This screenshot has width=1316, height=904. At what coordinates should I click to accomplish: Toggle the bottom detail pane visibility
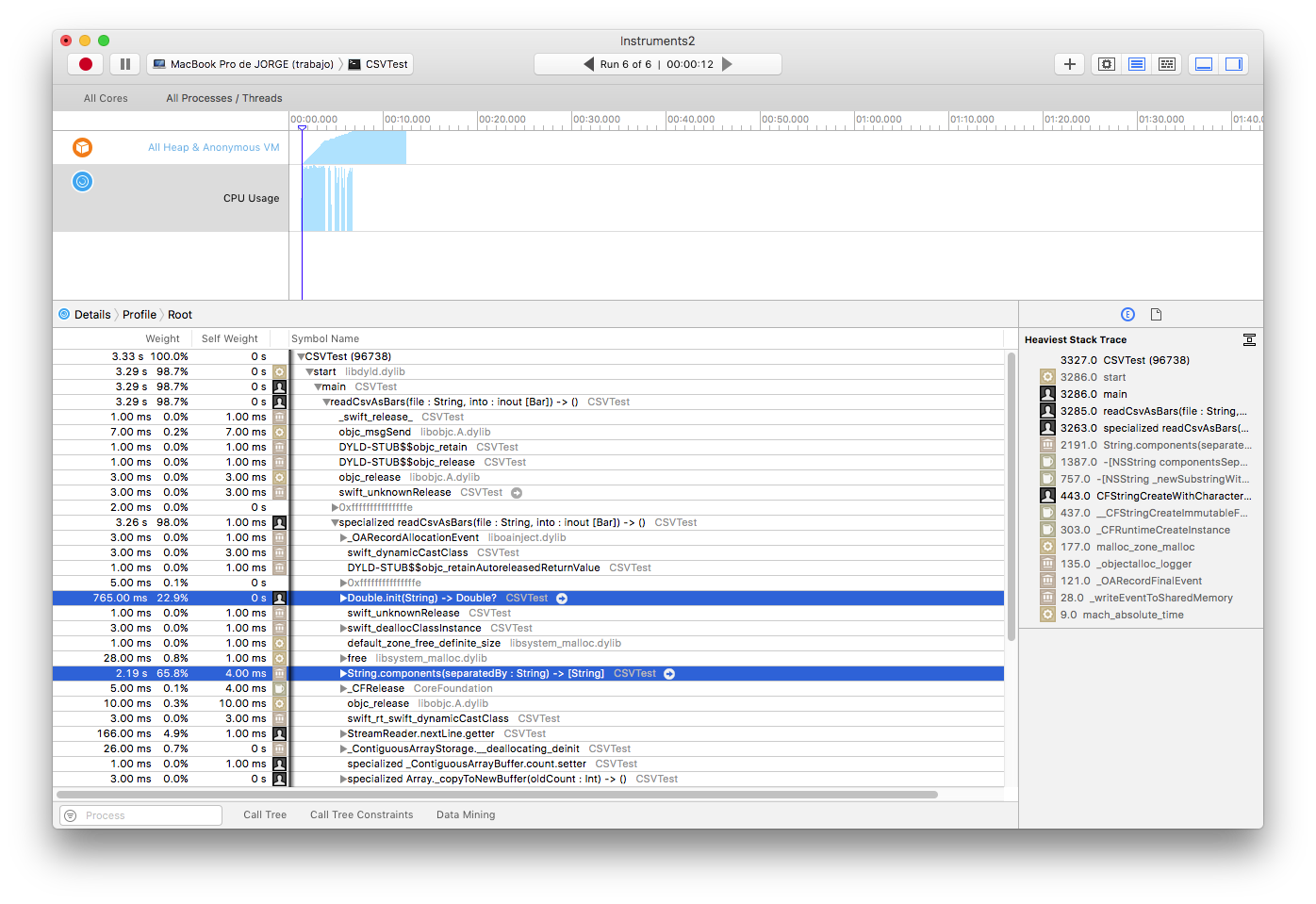pos(1204,64)
